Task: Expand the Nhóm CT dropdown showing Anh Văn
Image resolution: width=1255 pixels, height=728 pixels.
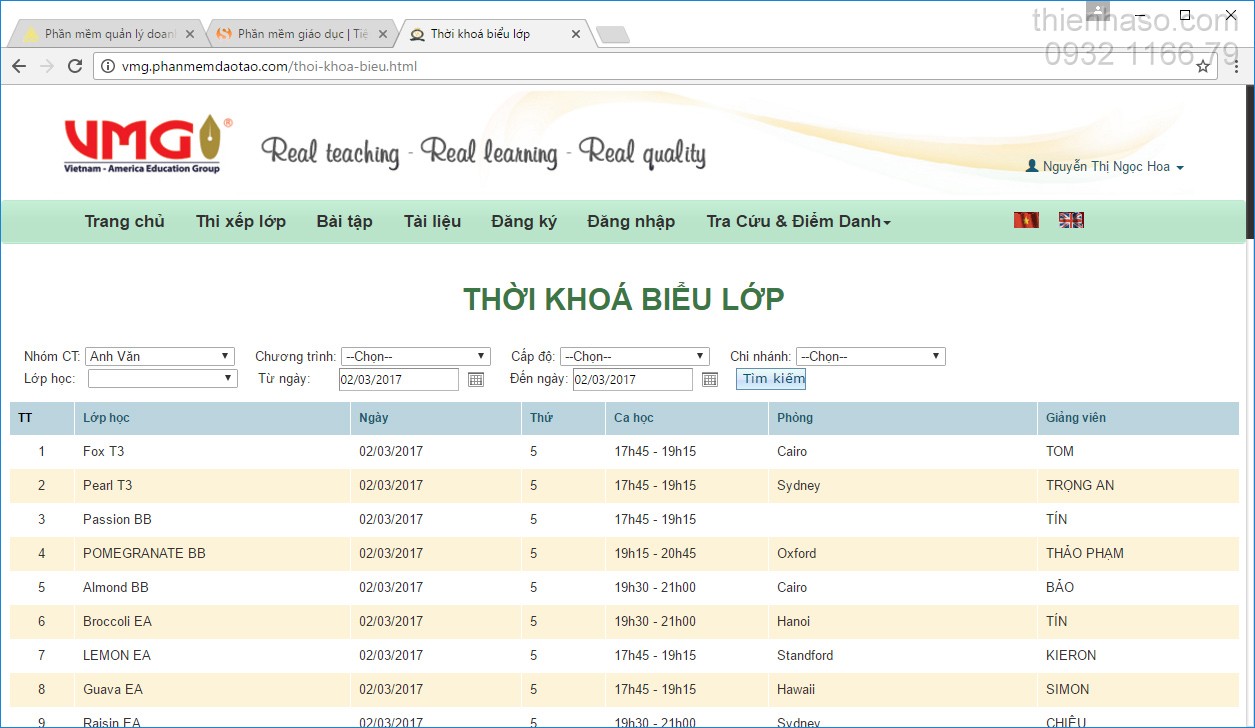Action: pos(160,356)
